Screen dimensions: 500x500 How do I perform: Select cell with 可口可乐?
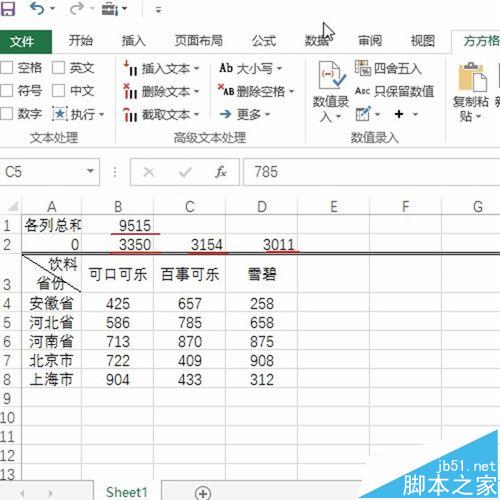(118, 274)
